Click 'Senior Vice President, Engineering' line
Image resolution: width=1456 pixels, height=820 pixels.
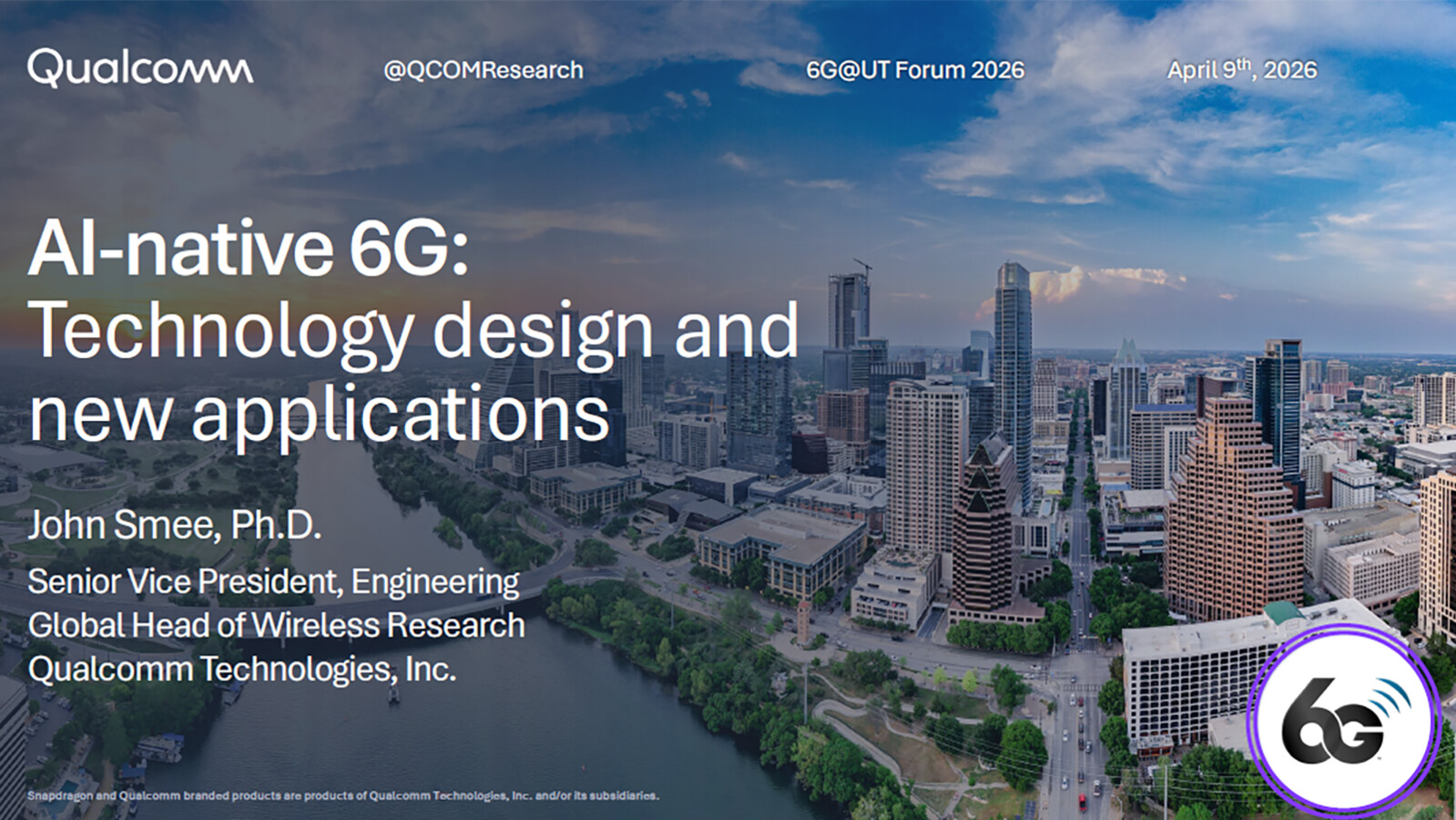click(273, 582)
